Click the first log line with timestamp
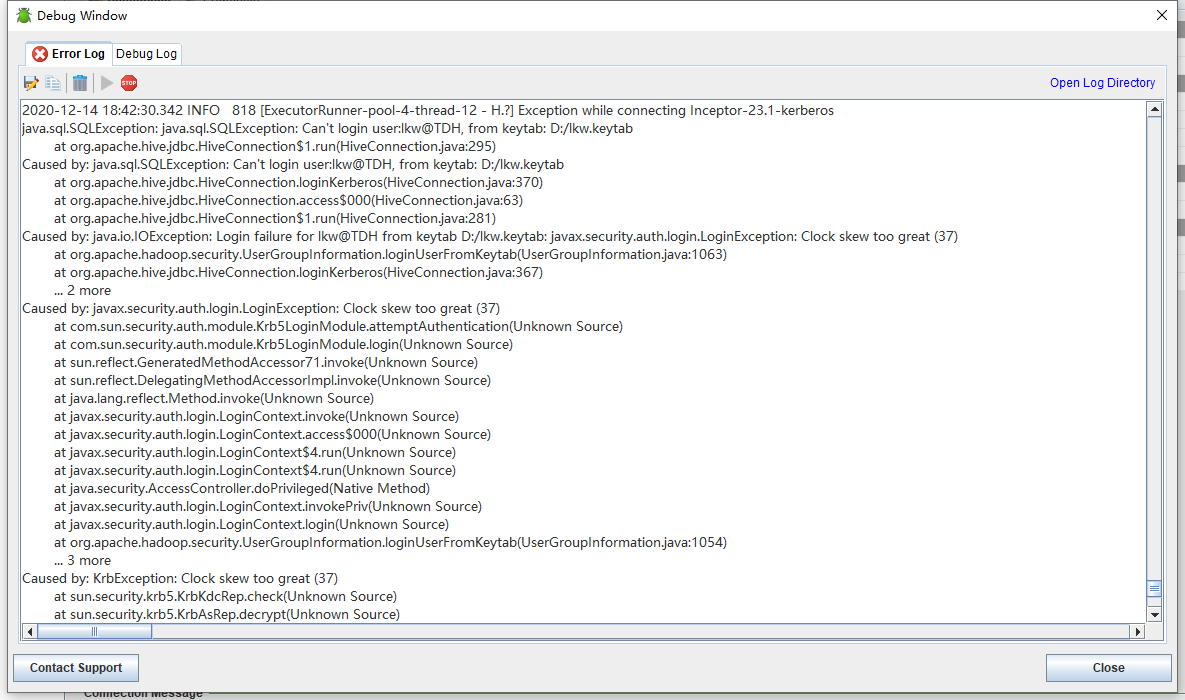Image resolution: width=1185 pixels, height=700 pixels. pos(427,110)
